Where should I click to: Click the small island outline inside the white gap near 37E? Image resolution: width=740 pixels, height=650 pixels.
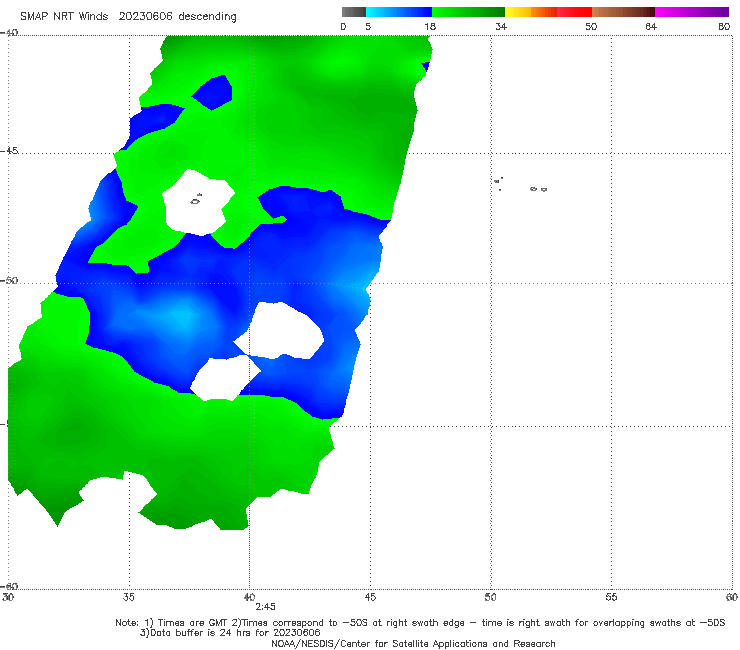[x=196, y=199]
